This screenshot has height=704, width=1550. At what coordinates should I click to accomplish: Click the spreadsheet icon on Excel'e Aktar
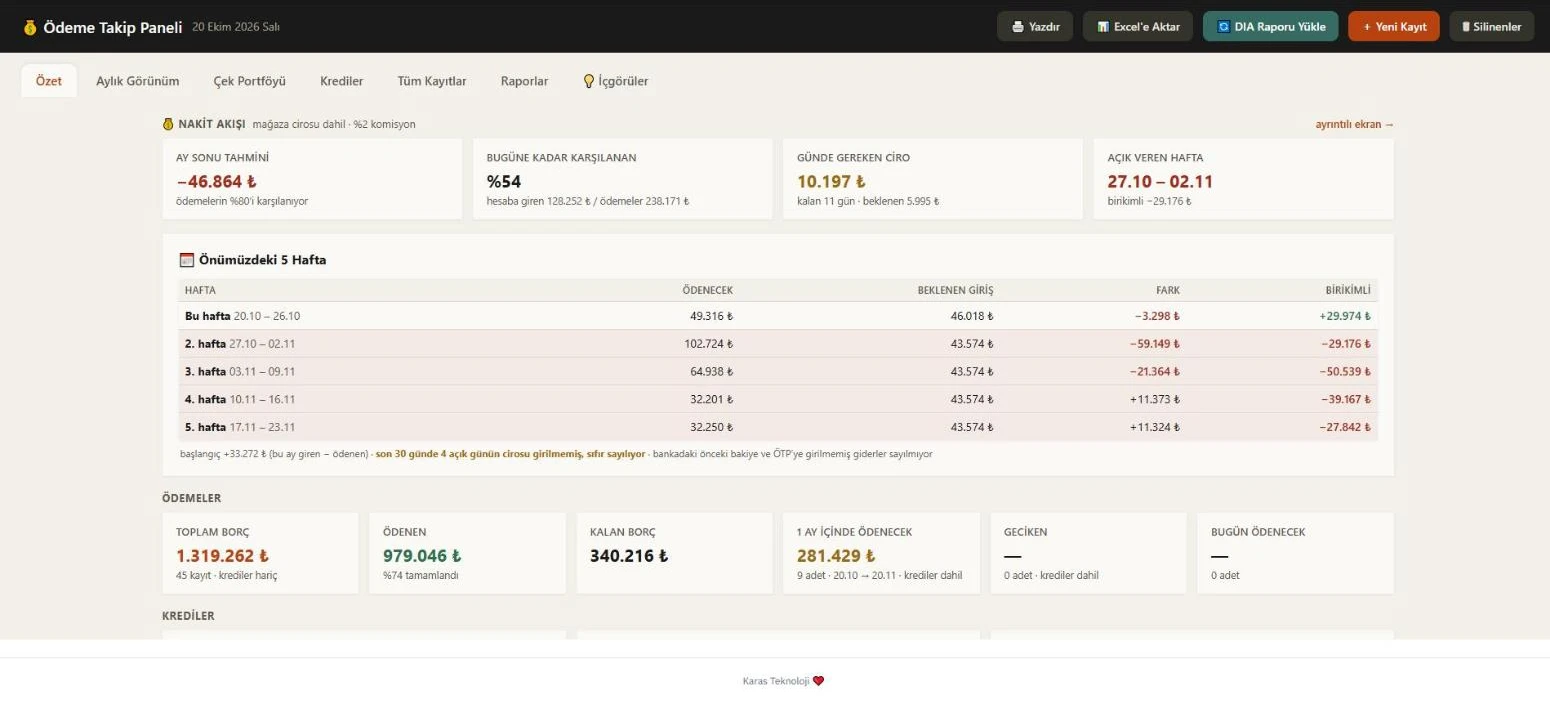[1103, 27]
